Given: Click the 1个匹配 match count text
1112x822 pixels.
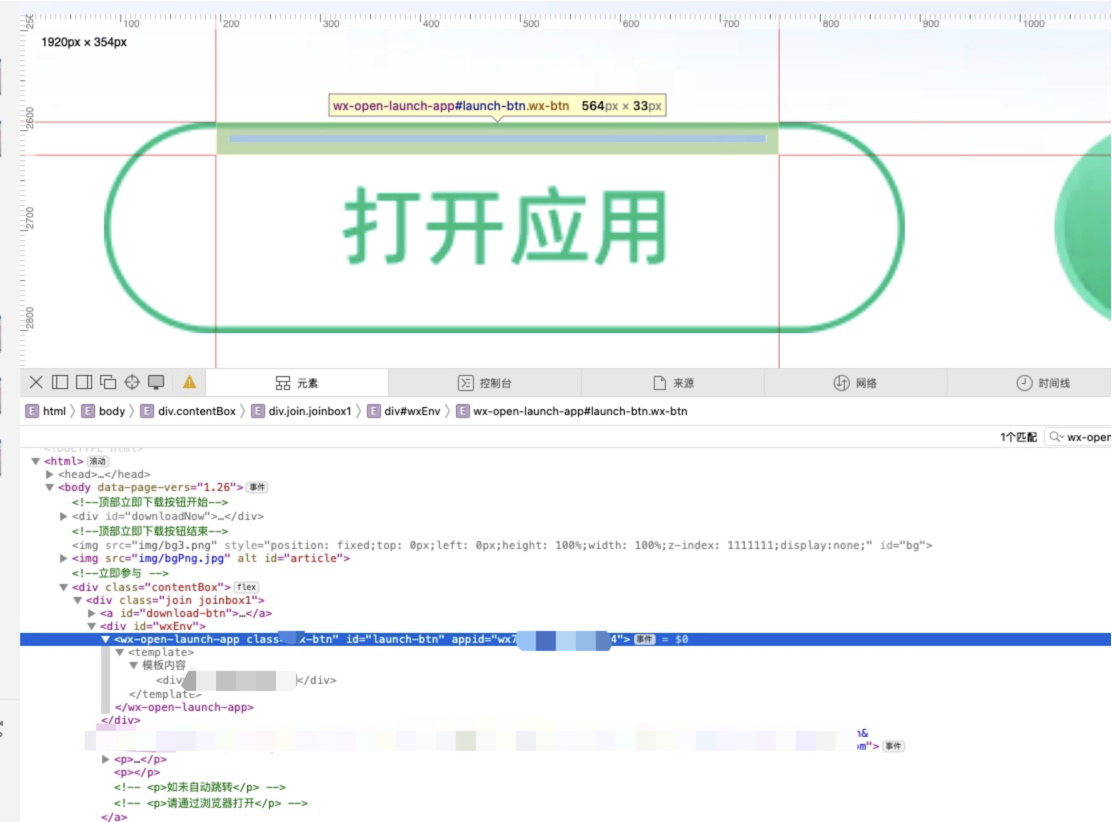Looking at the screenshot, I should [x=1018, y=437].
